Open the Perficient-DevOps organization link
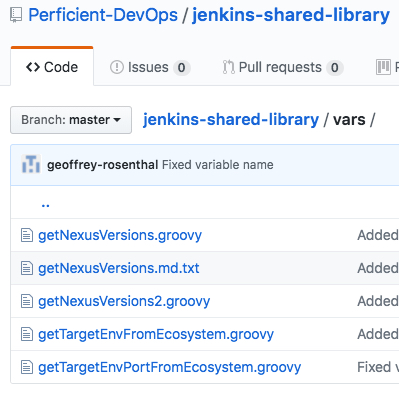Viewport: 399px width, 395px height. 103,15
